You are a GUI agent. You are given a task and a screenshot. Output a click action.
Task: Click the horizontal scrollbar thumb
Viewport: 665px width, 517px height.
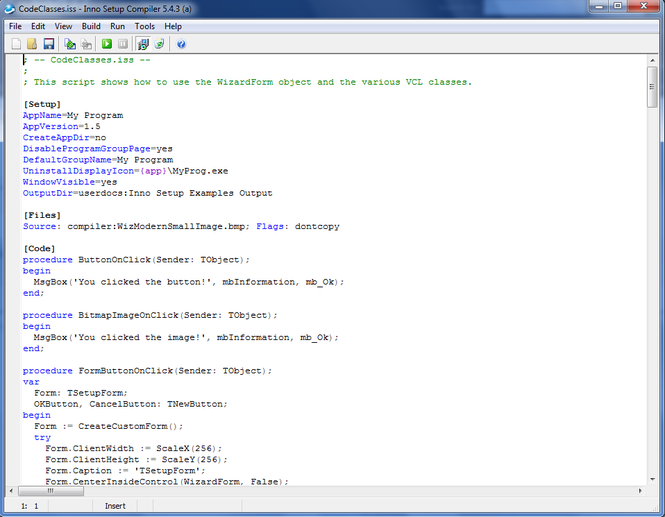tap(51, 491)
